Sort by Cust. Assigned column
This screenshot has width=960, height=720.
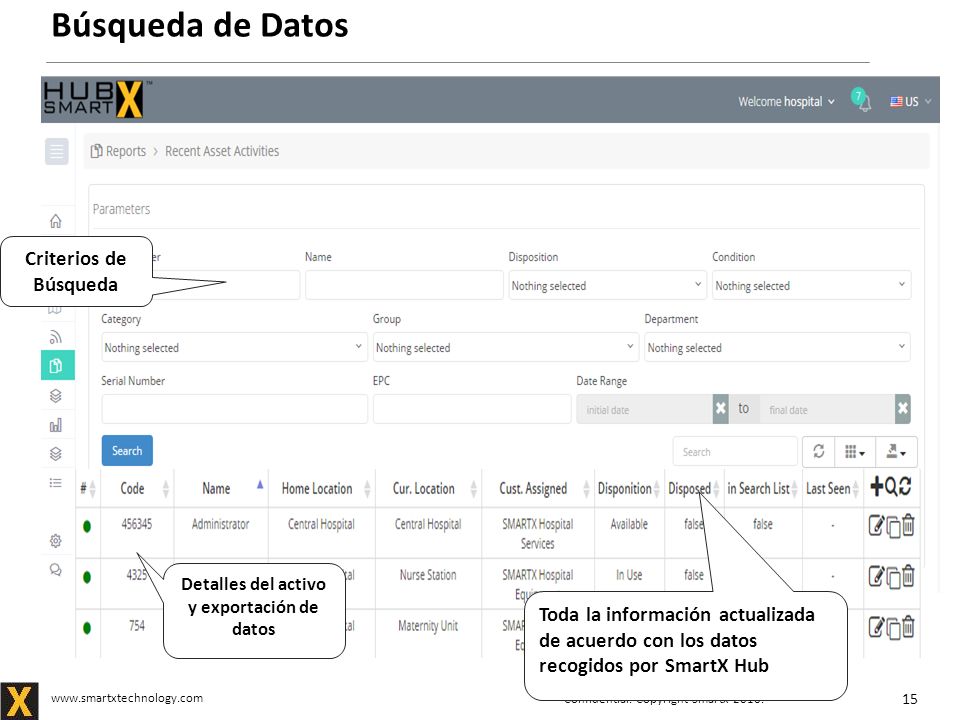(x=538, y=489)
